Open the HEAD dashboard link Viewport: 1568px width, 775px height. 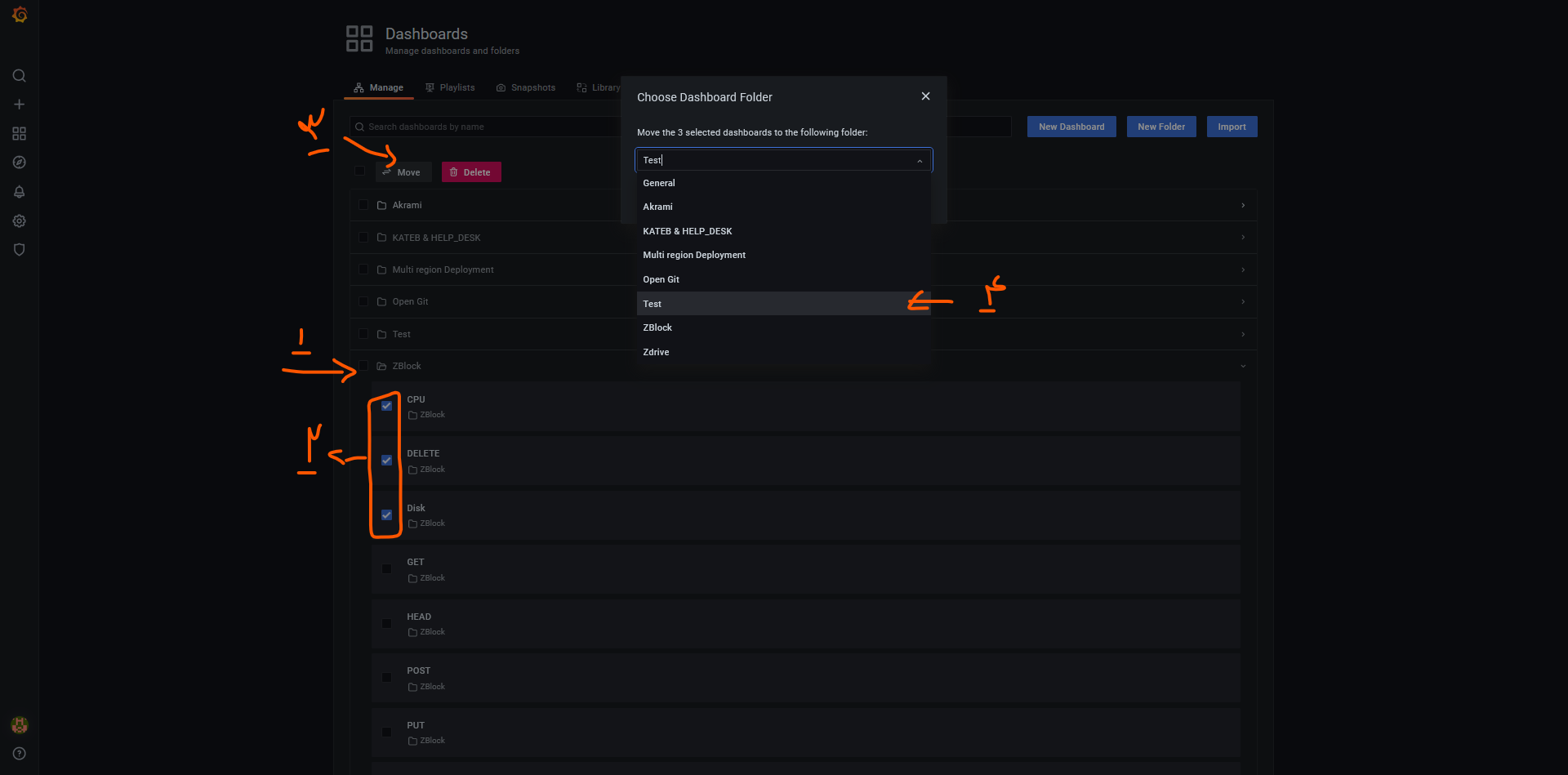[x=419, y=617]
